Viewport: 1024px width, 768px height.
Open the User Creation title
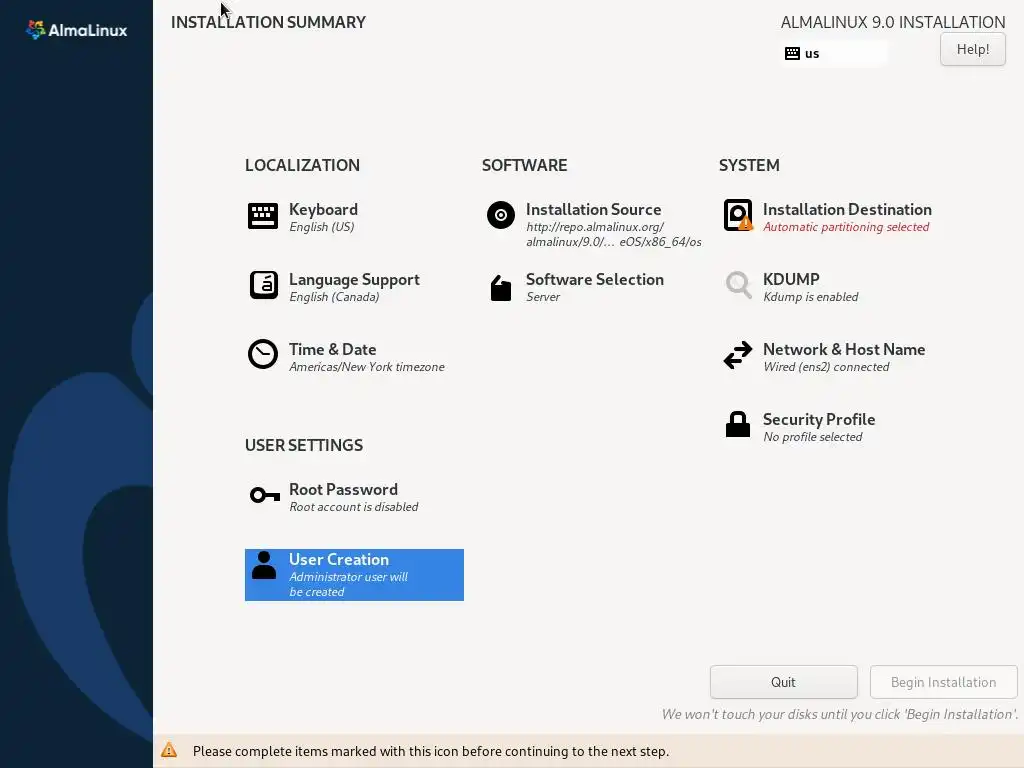pyautogui.click(x=339, y=560)
